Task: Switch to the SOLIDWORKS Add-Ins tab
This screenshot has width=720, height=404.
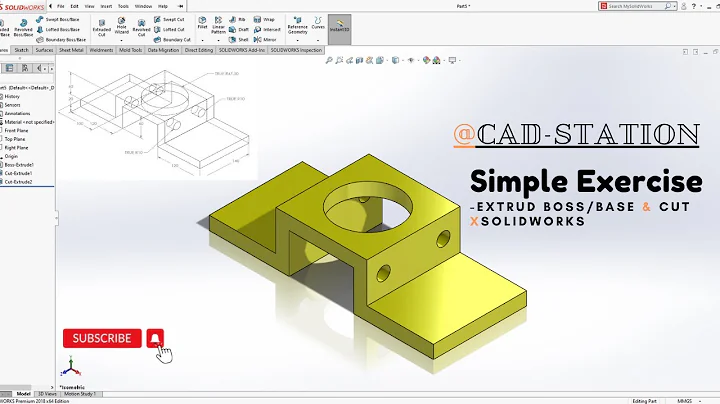Action: coord(242,50)
